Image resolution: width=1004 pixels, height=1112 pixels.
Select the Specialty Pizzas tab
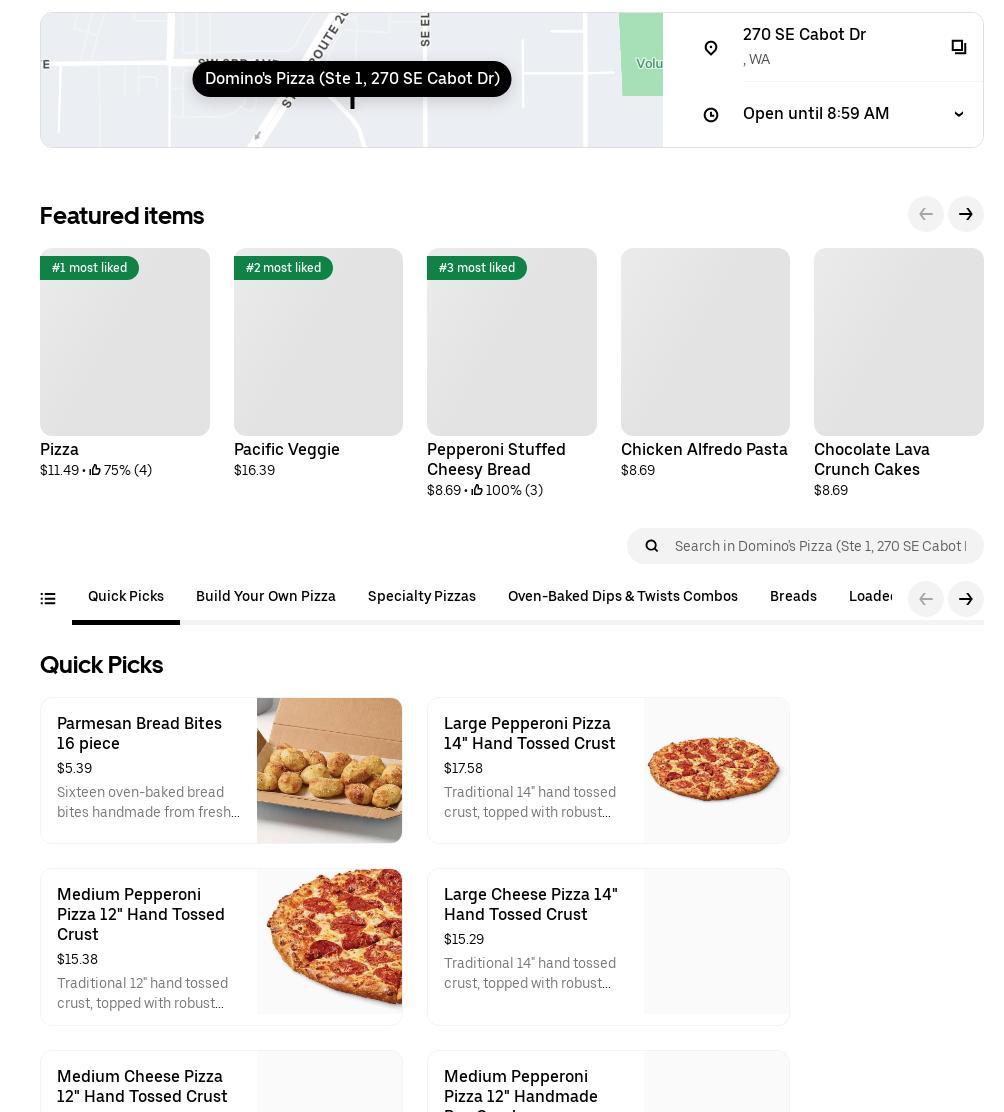[x=422, y=597]
